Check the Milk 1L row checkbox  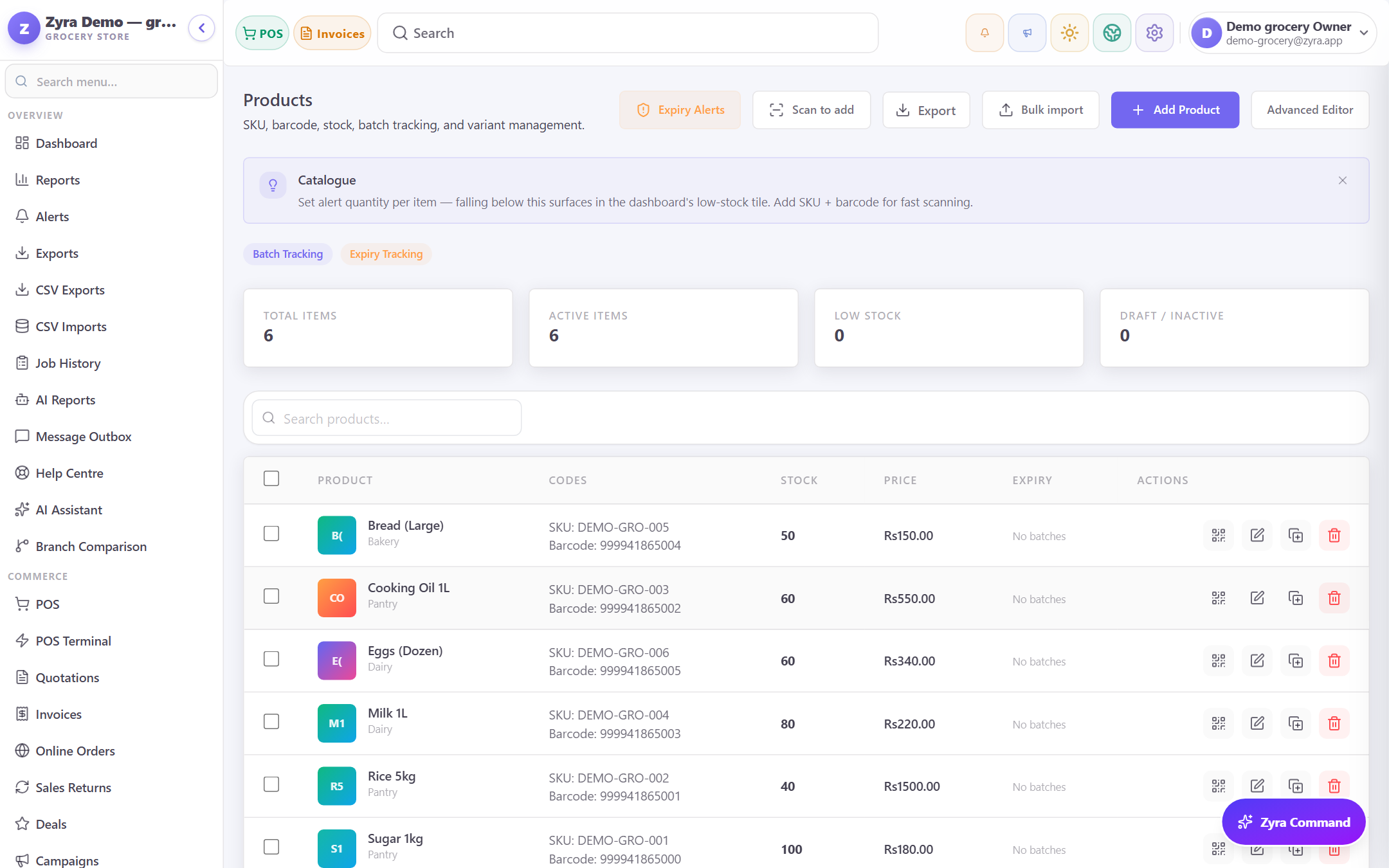[271, 721]
